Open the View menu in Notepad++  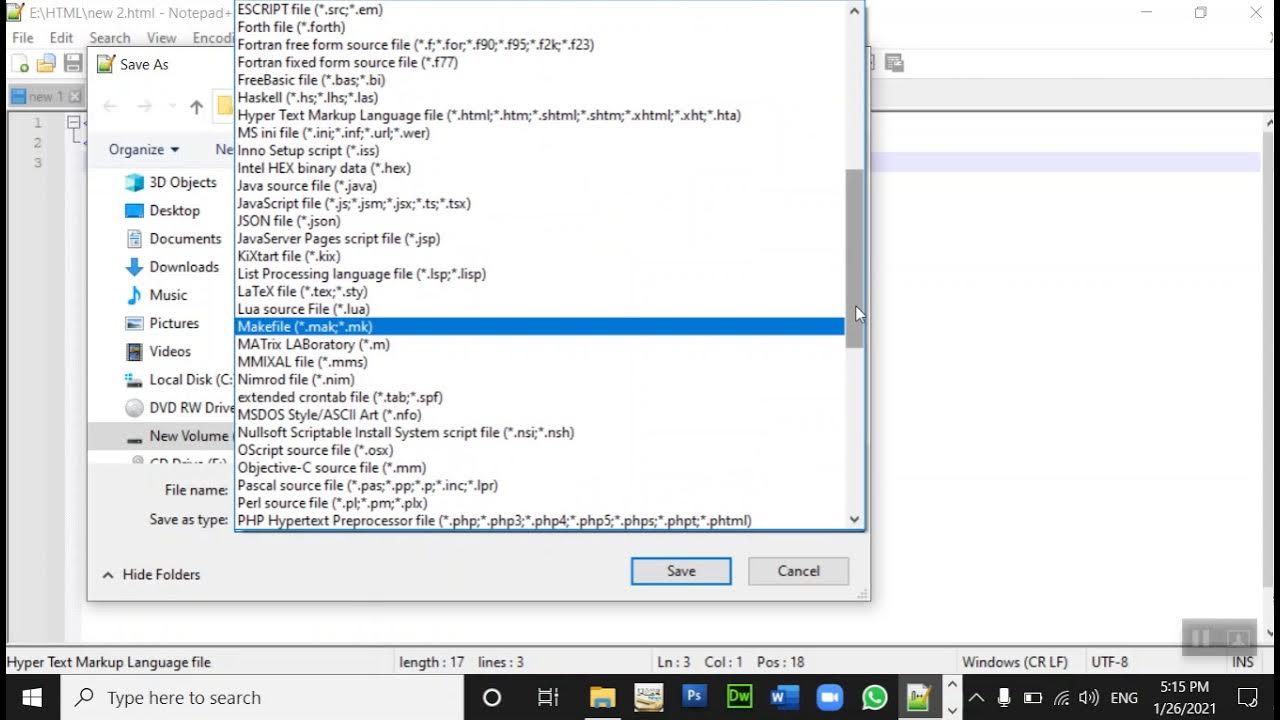(162, 38)
